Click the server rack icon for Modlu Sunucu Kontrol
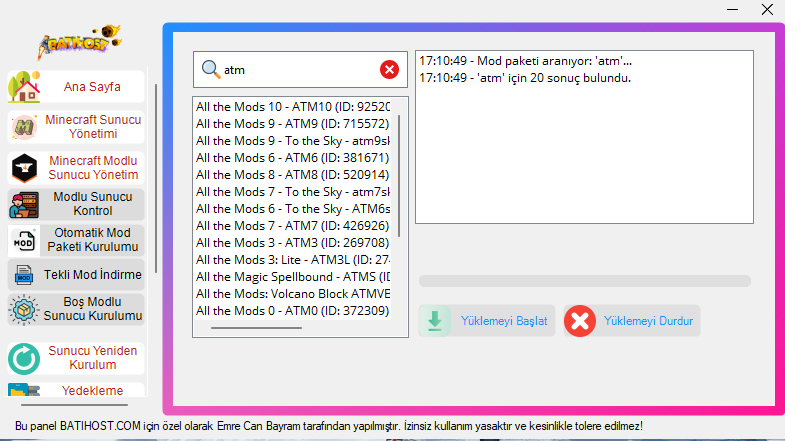 coord(24,204)
